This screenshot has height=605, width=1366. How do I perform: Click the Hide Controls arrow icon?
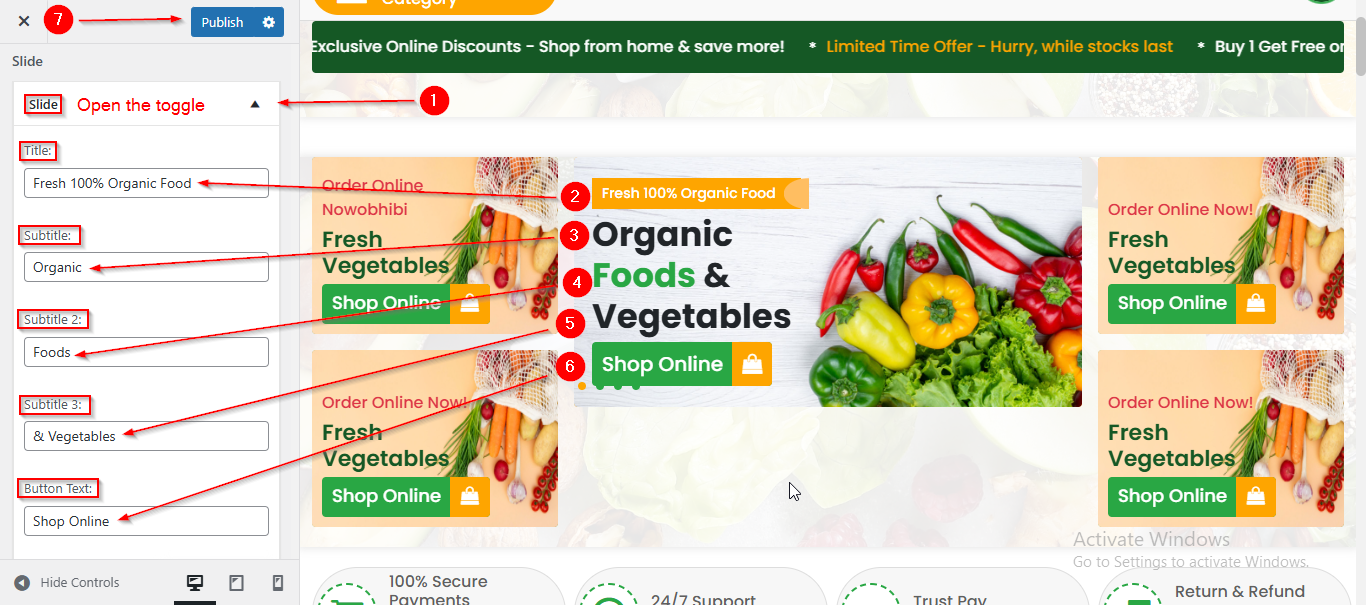click(x=22, y=583)
